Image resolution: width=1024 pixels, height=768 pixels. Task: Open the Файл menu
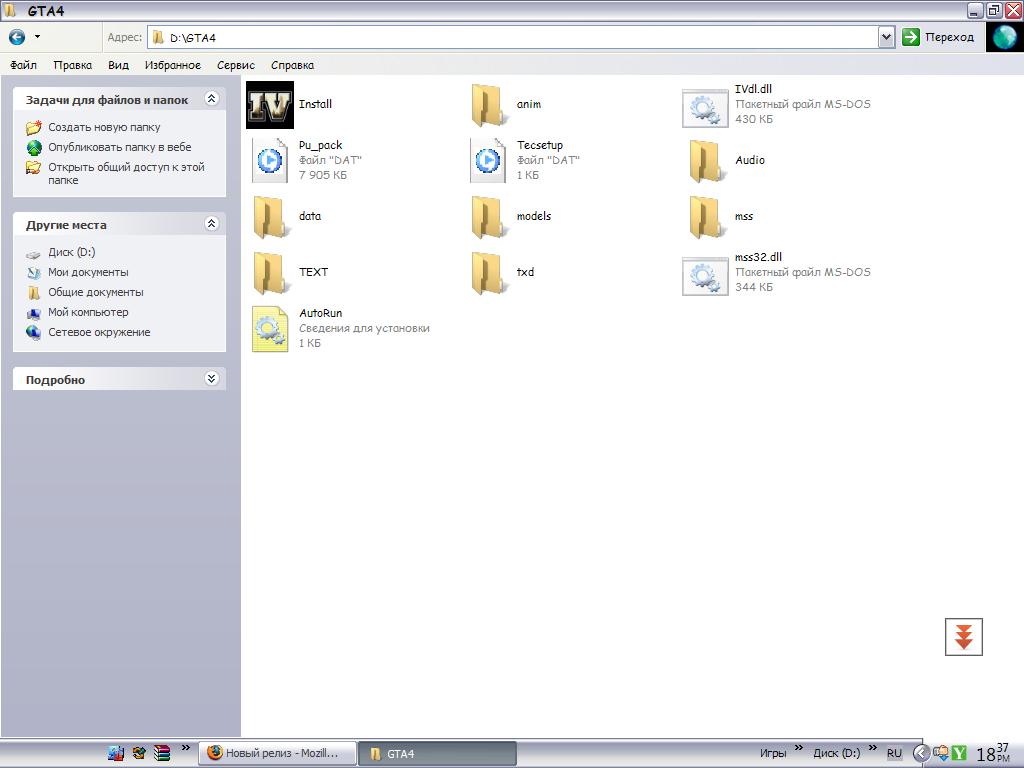tap(24, 65)
